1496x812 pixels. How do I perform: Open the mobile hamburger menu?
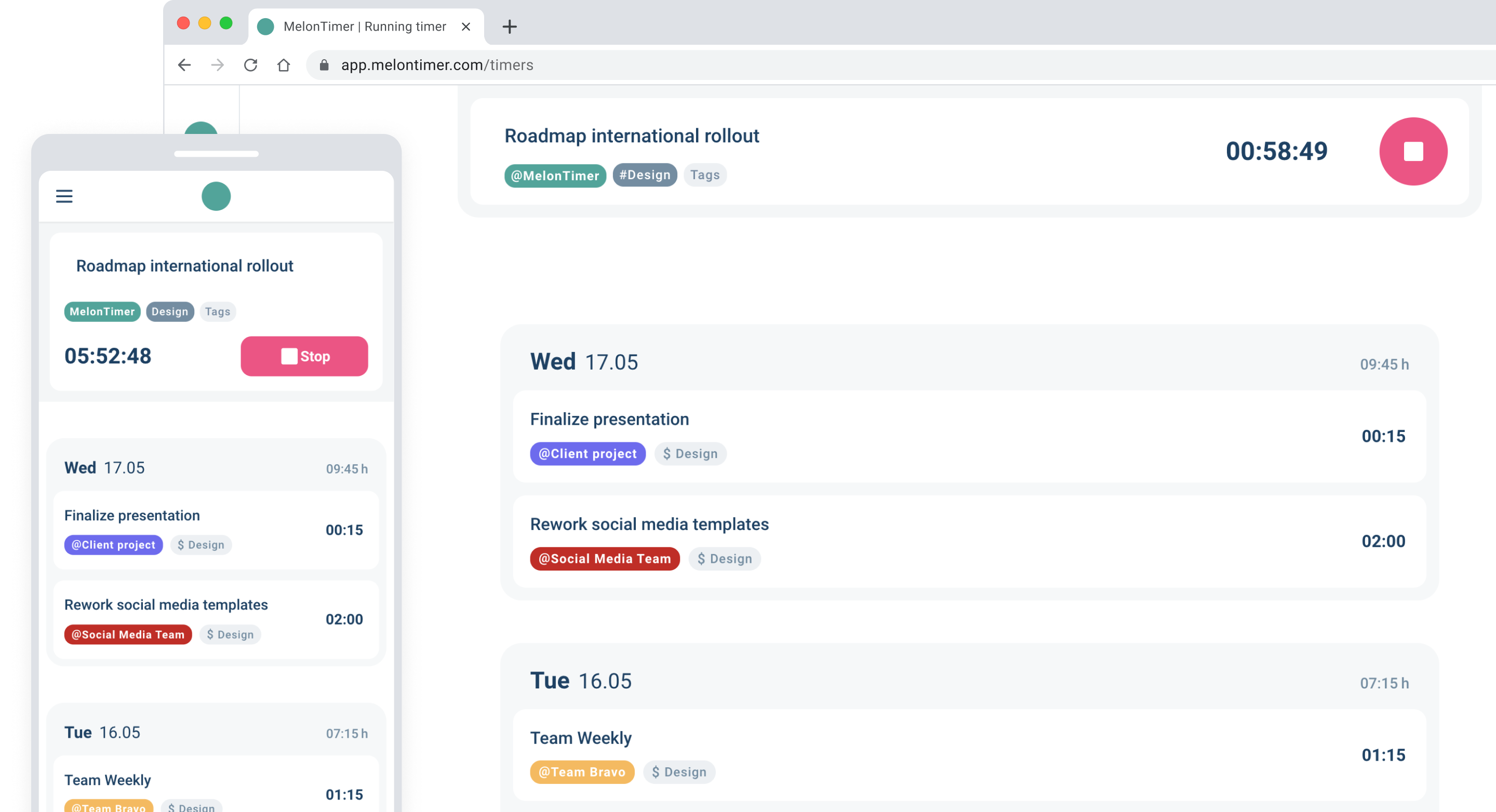(x=64, y=196)
